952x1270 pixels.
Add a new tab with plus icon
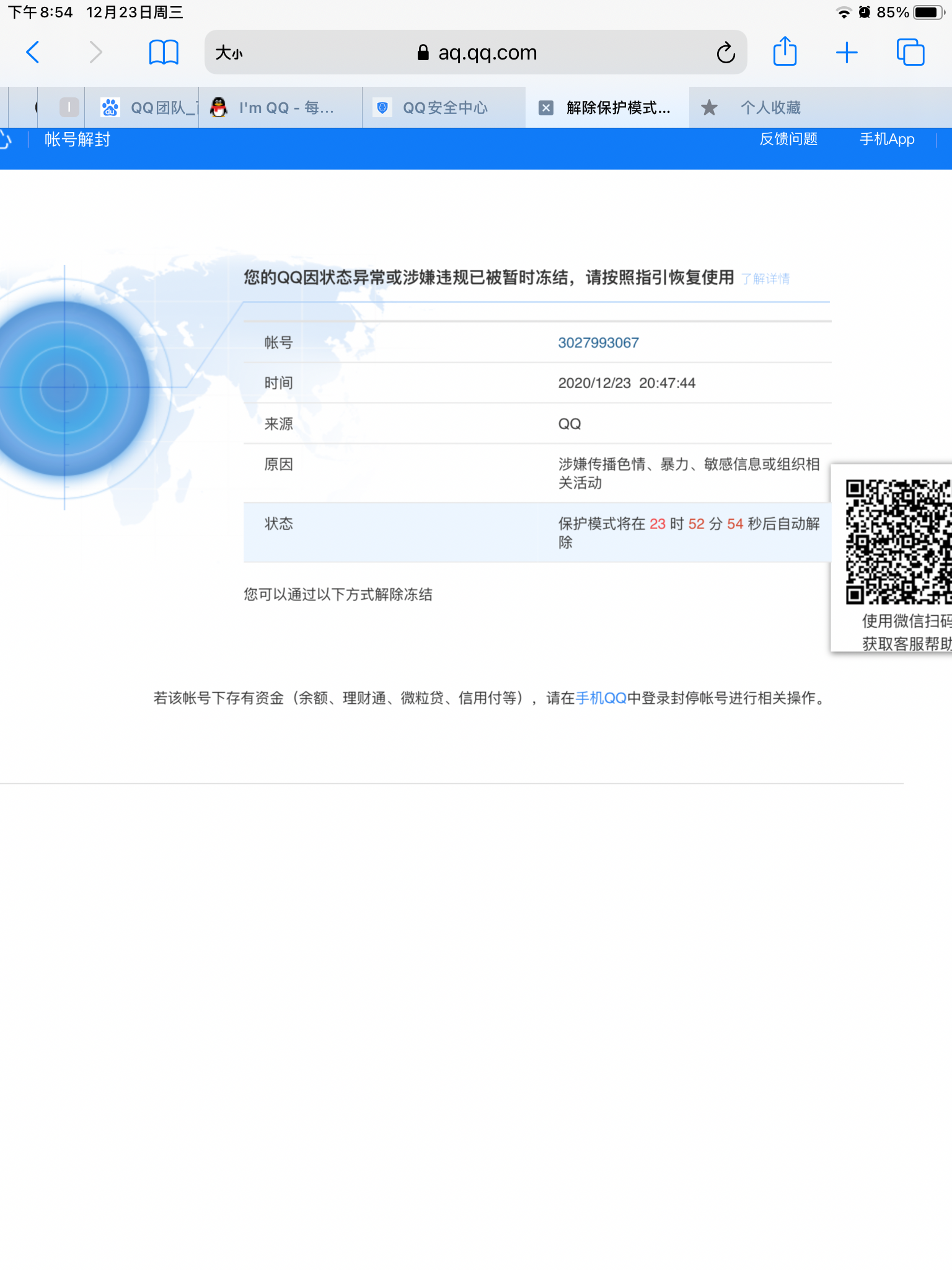pos(847,53)
